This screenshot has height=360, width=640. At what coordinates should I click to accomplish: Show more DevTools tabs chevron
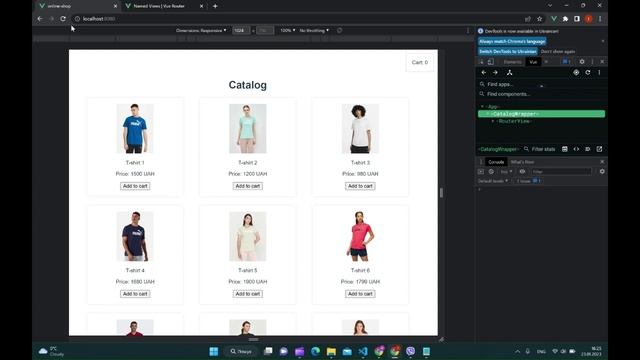tap(546, 62)
